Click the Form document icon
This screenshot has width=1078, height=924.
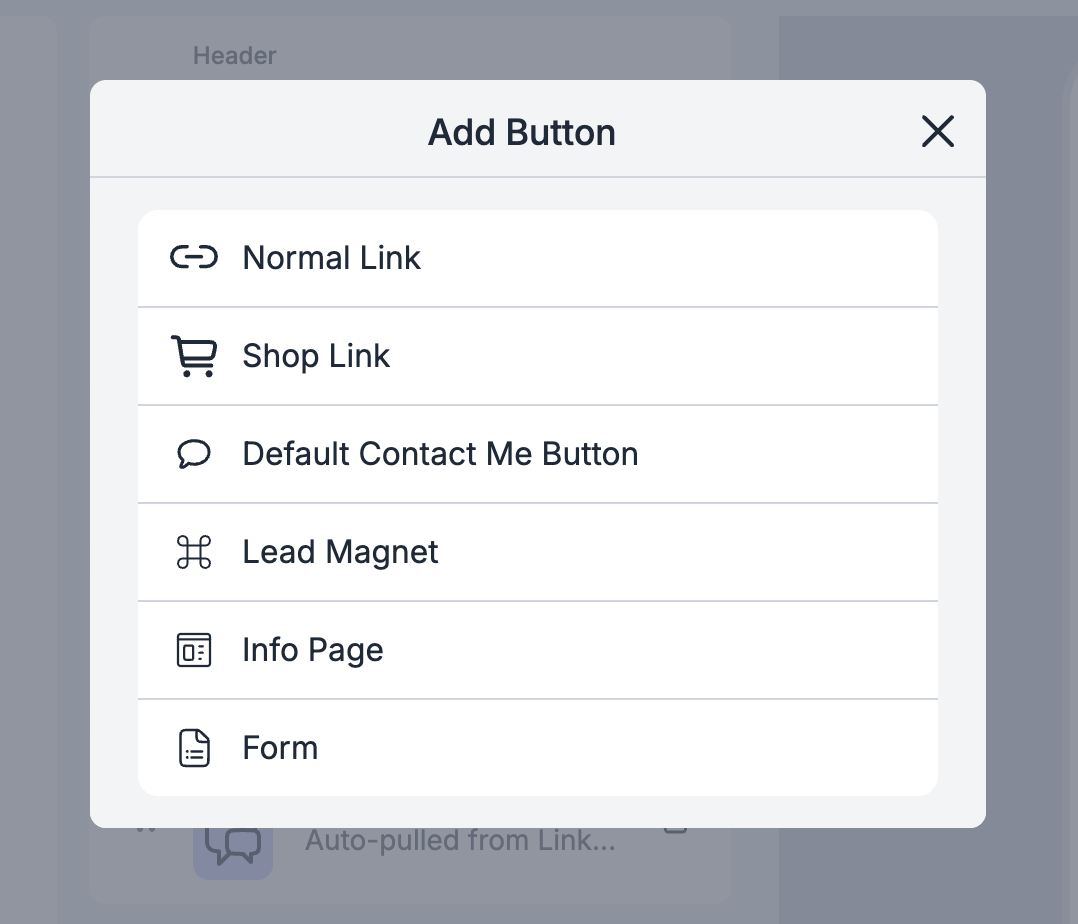(x=194, y=748)
